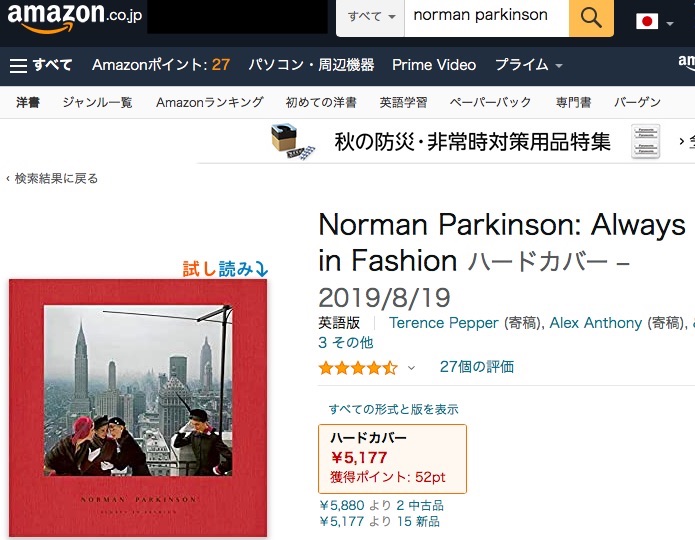
Task: Open the Amazonランキング tab
Action: coord(209,102)
